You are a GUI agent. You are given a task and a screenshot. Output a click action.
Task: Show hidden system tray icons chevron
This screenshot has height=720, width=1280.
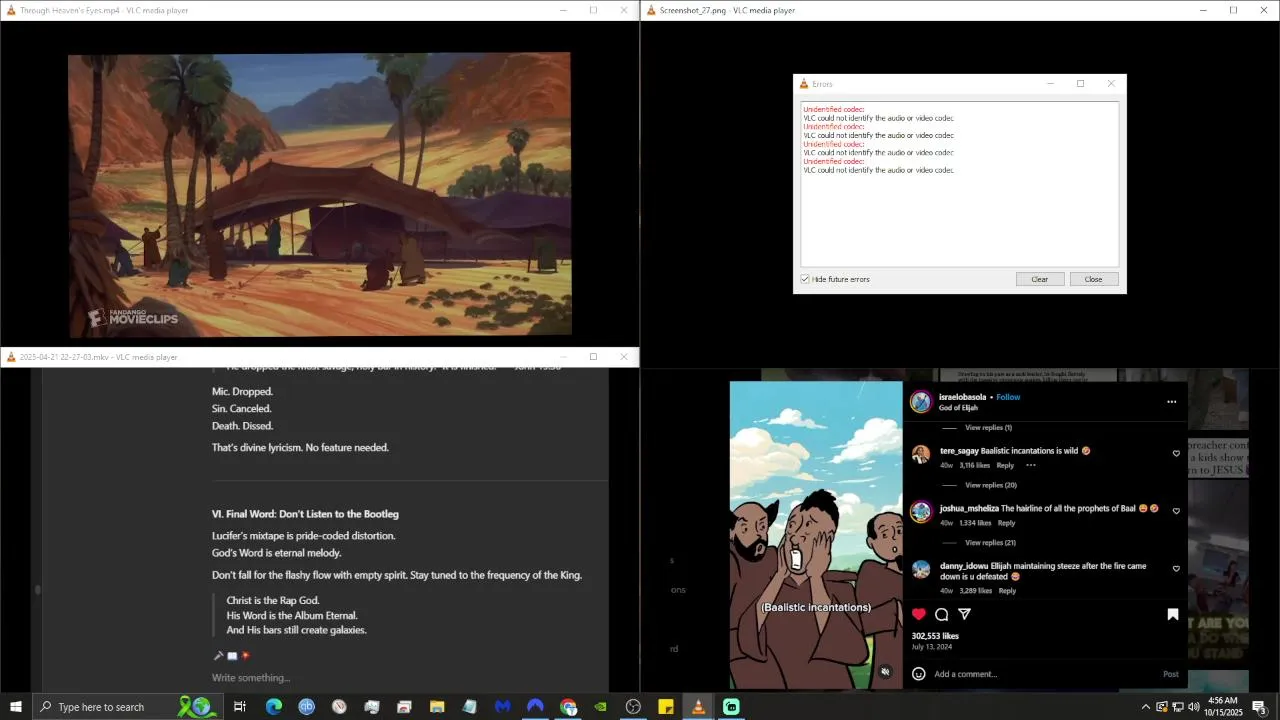click(x=1145, y=707)
